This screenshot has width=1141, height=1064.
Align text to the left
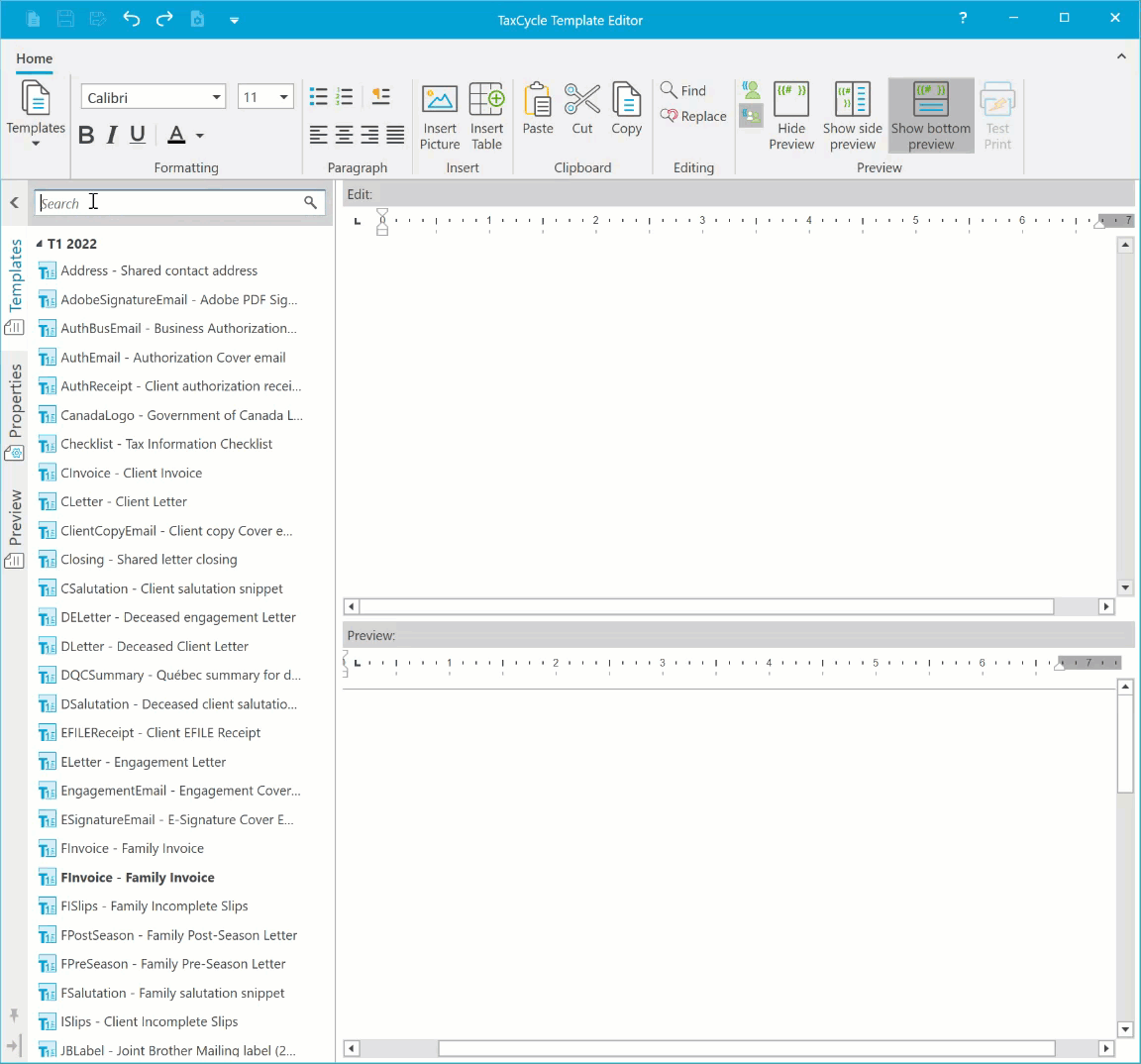click(x=319, y=135)
